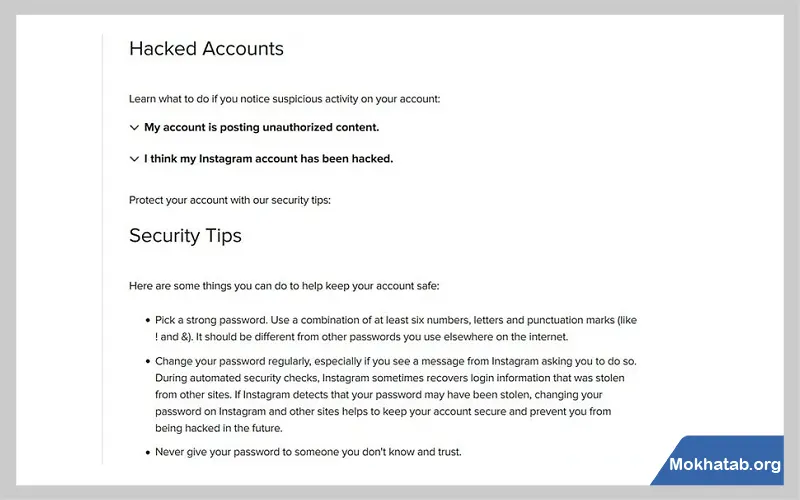Open 'I think my Instagram account has been hacked.'

(268, 159)
